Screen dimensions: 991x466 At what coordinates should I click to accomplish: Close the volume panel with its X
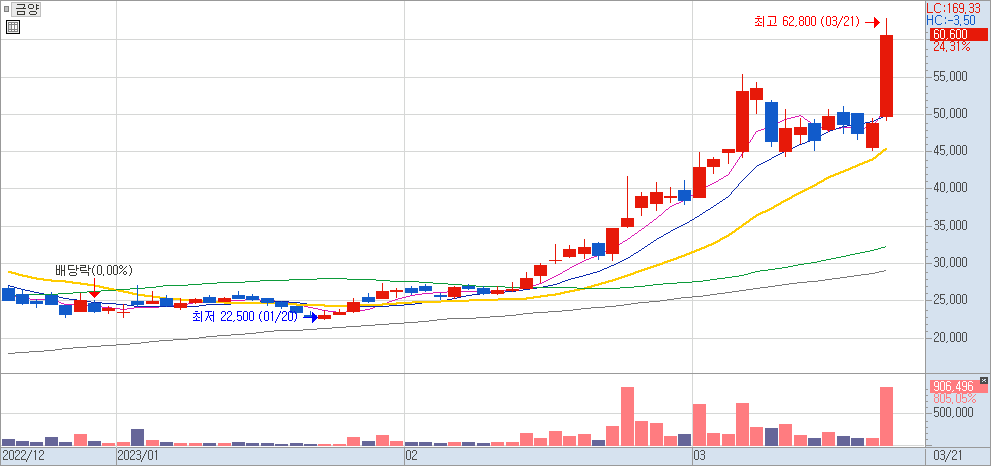click(x=983, y=380)
